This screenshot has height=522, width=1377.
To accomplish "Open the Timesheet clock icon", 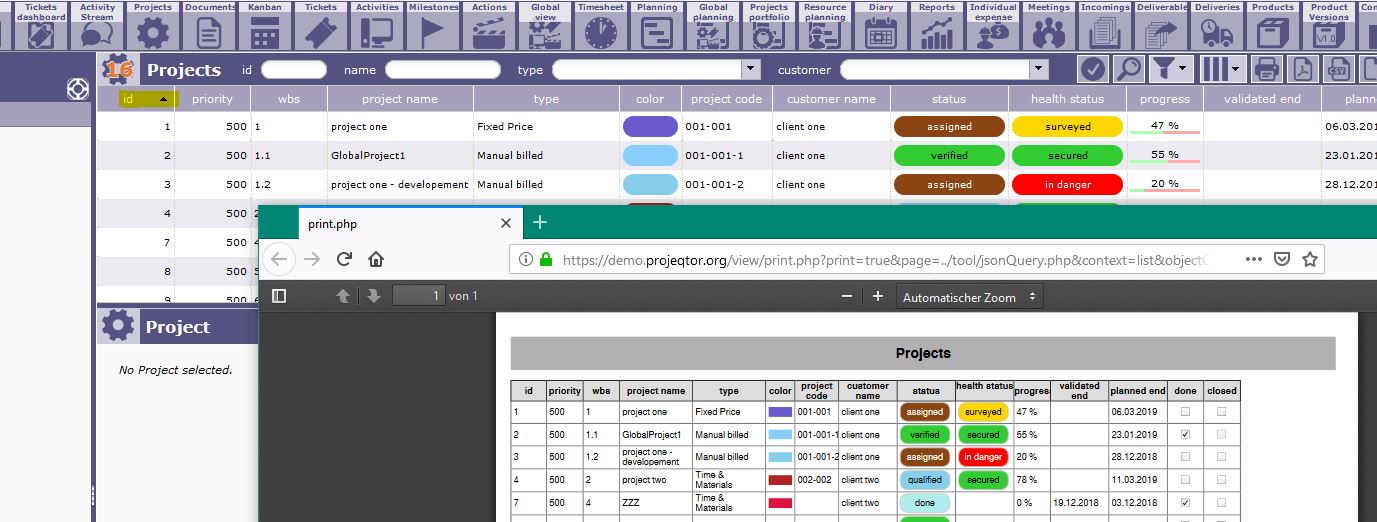I will (x=601, y=32).
